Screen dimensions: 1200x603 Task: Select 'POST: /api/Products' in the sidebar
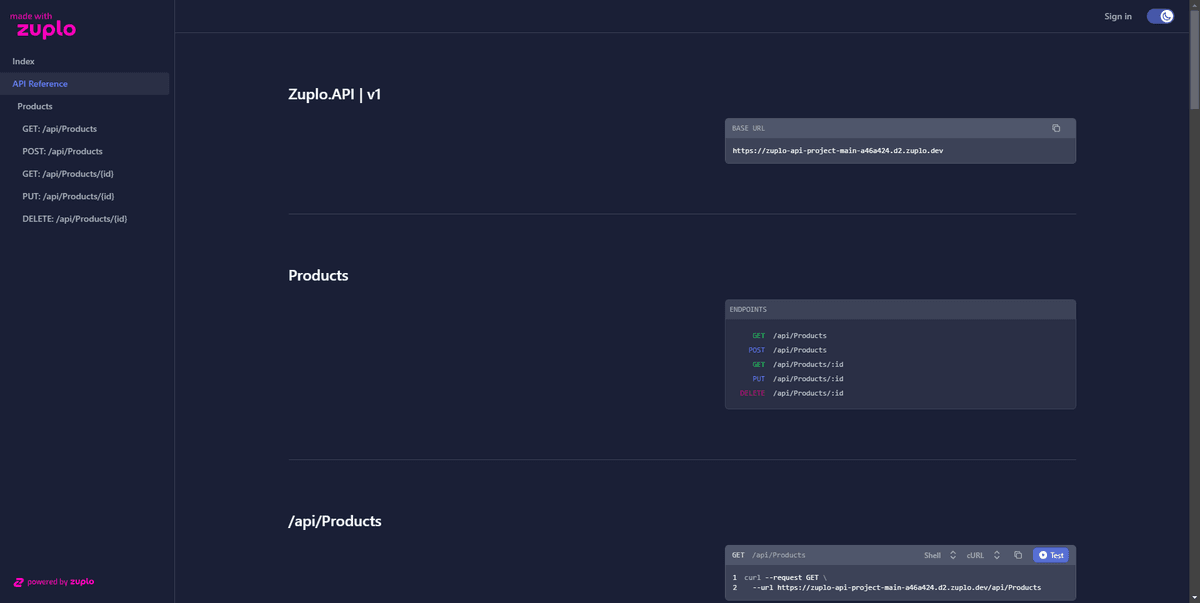click(64, 151)
